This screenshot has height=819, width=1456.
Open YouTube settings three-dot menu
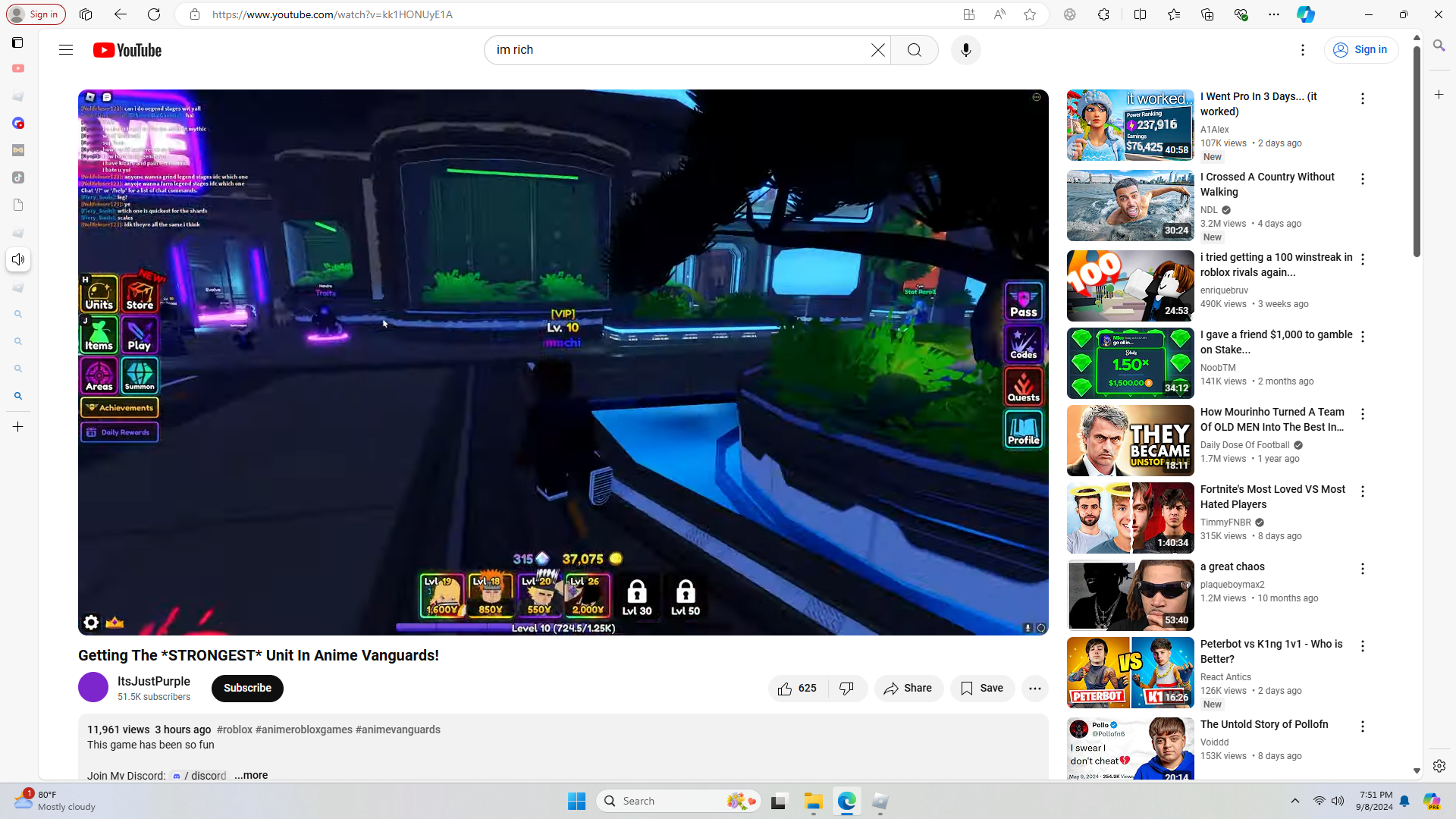click(x=1303, y=50)
